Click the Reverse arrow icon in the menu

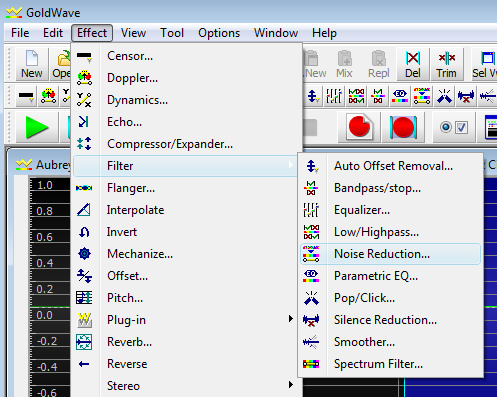coord(84,364)
